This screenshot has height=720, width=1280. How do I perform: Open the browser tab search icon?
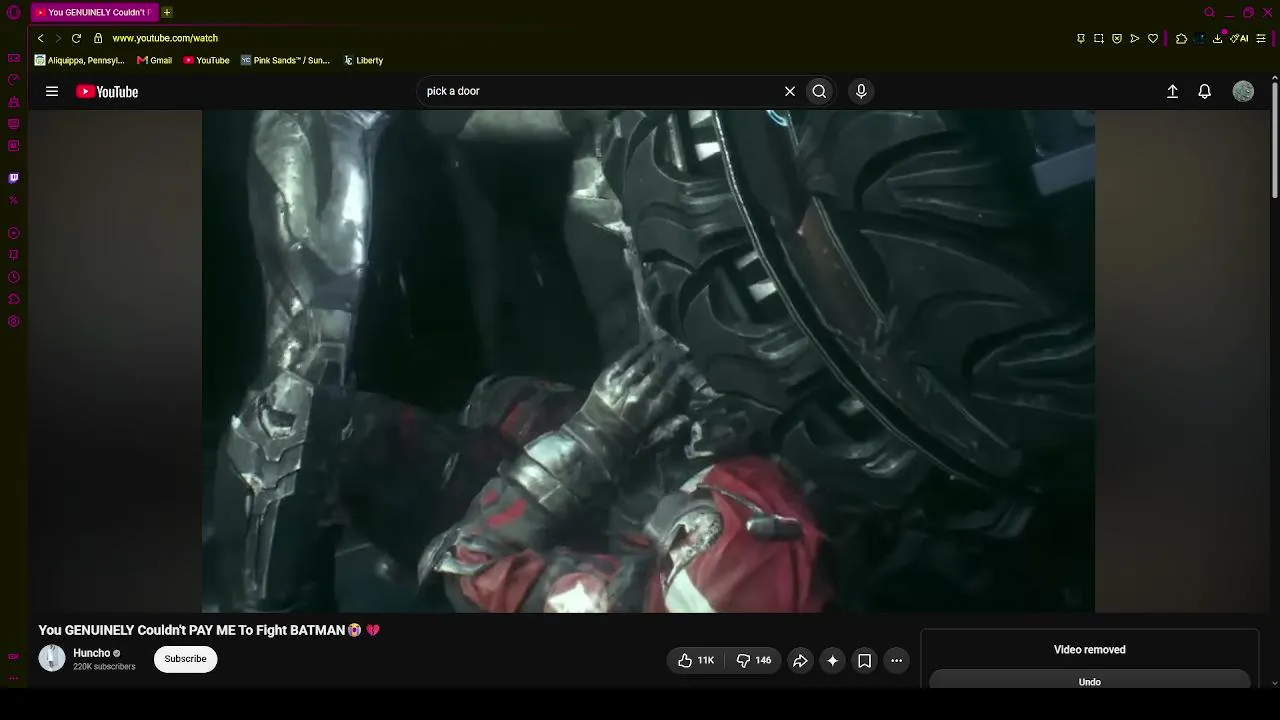point(1209,12)
